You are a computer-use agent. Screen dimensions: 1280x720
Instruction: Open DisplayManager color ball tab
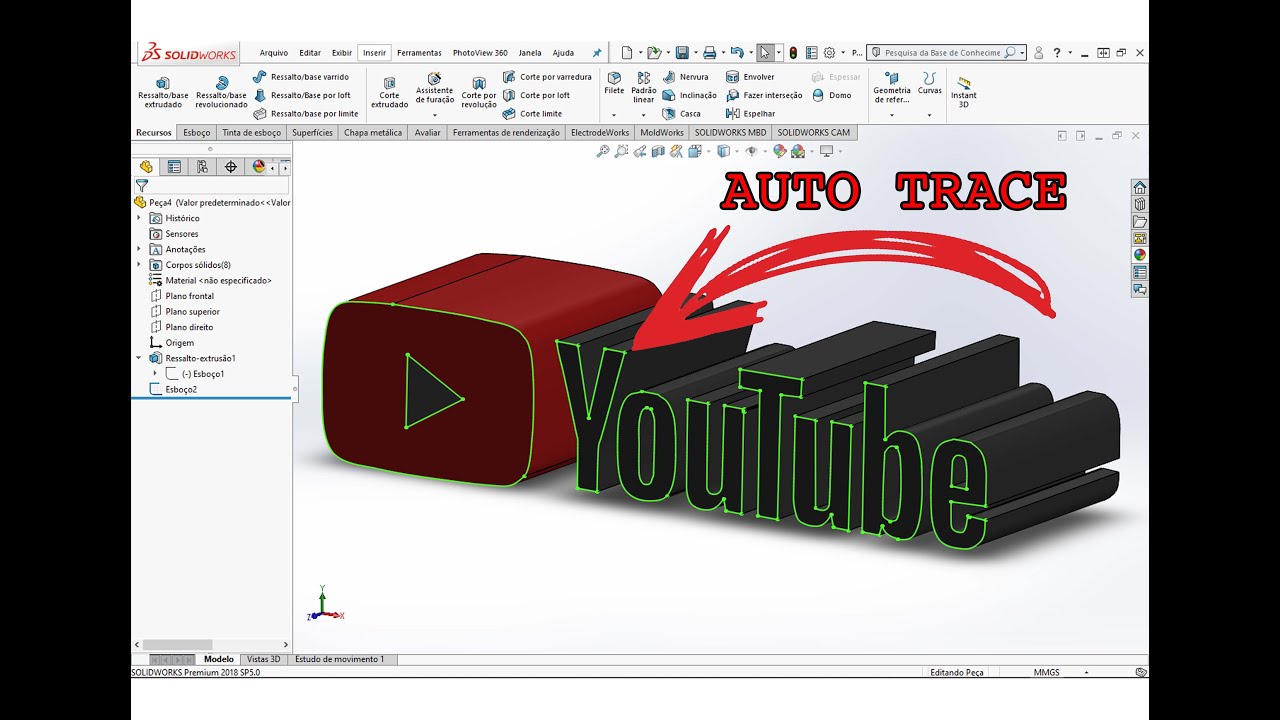coord(259,167)
